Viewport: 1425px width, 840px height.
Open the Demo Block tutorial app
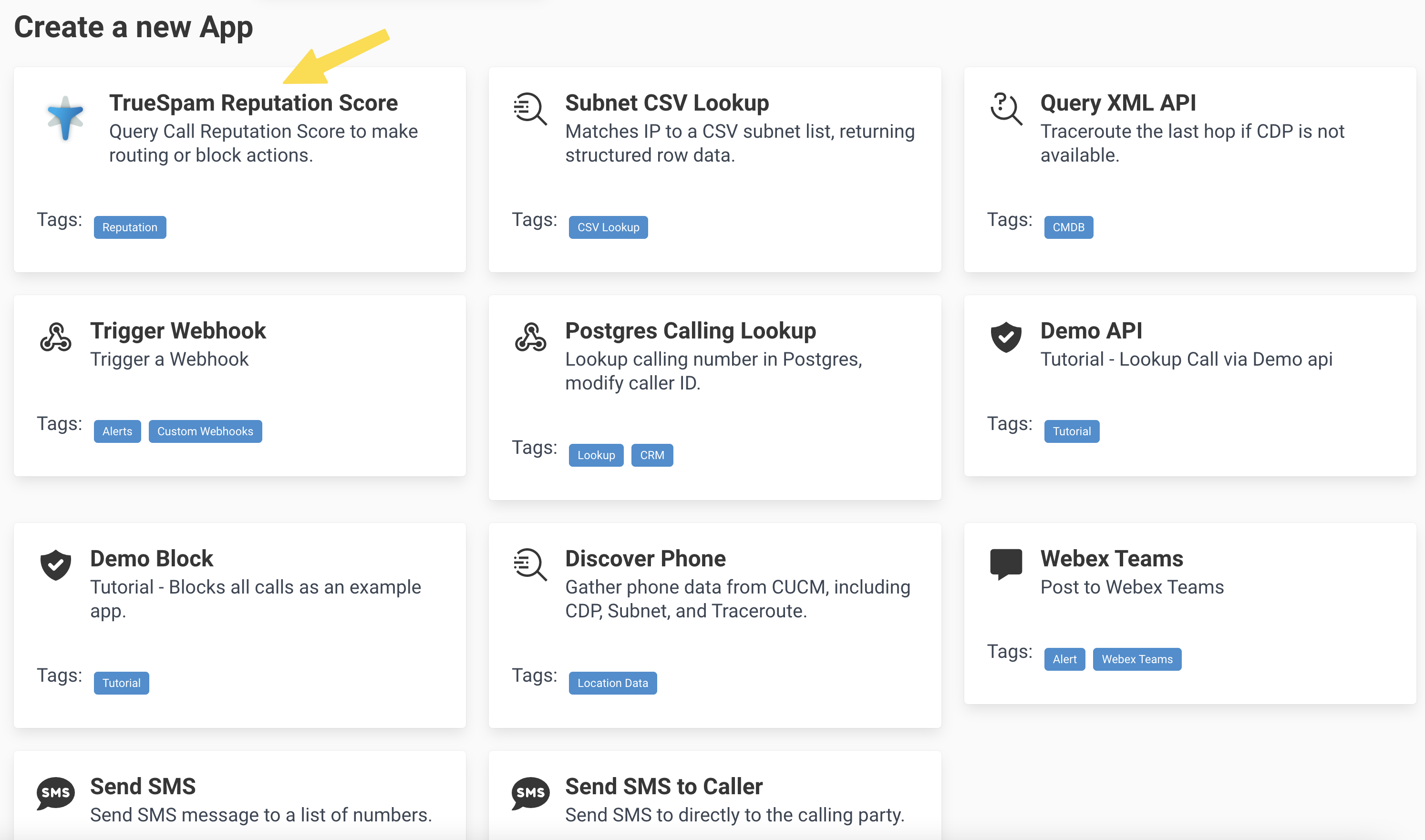click(151, 558)
